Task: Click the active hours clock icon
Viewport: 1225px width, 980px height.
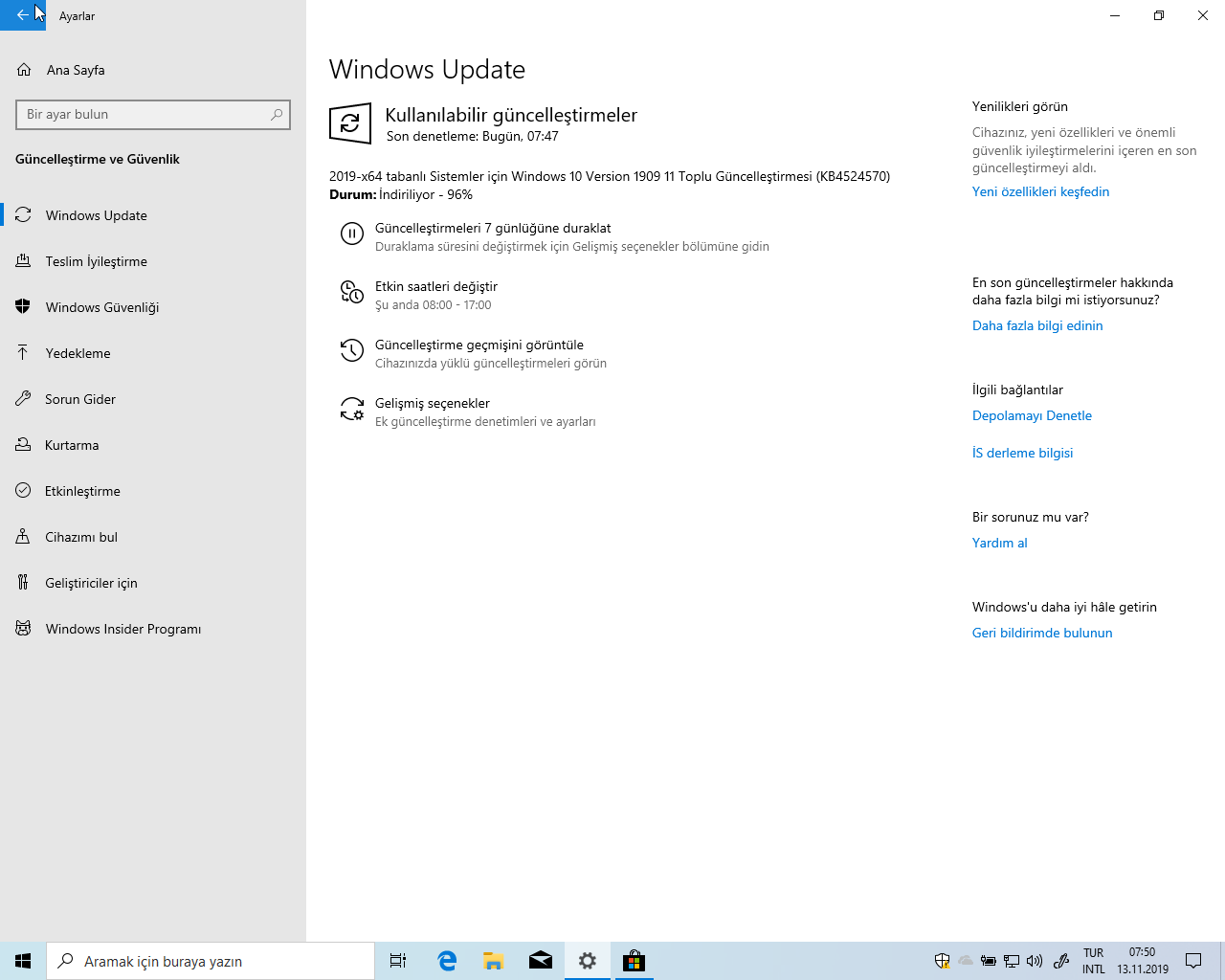Action: point(352,292)
